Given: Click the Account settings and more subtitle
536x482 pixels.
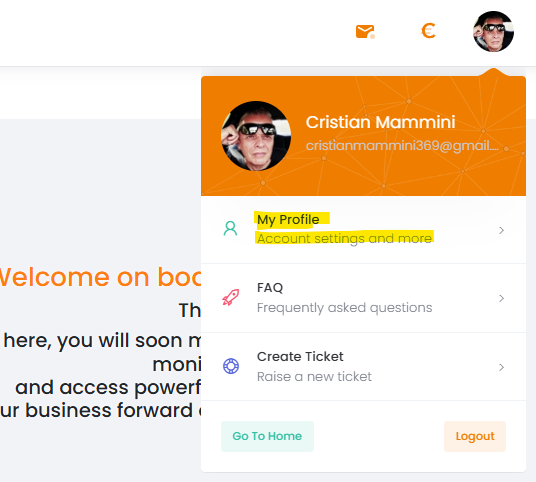Looking at the screenshot, I should [344, 238].
